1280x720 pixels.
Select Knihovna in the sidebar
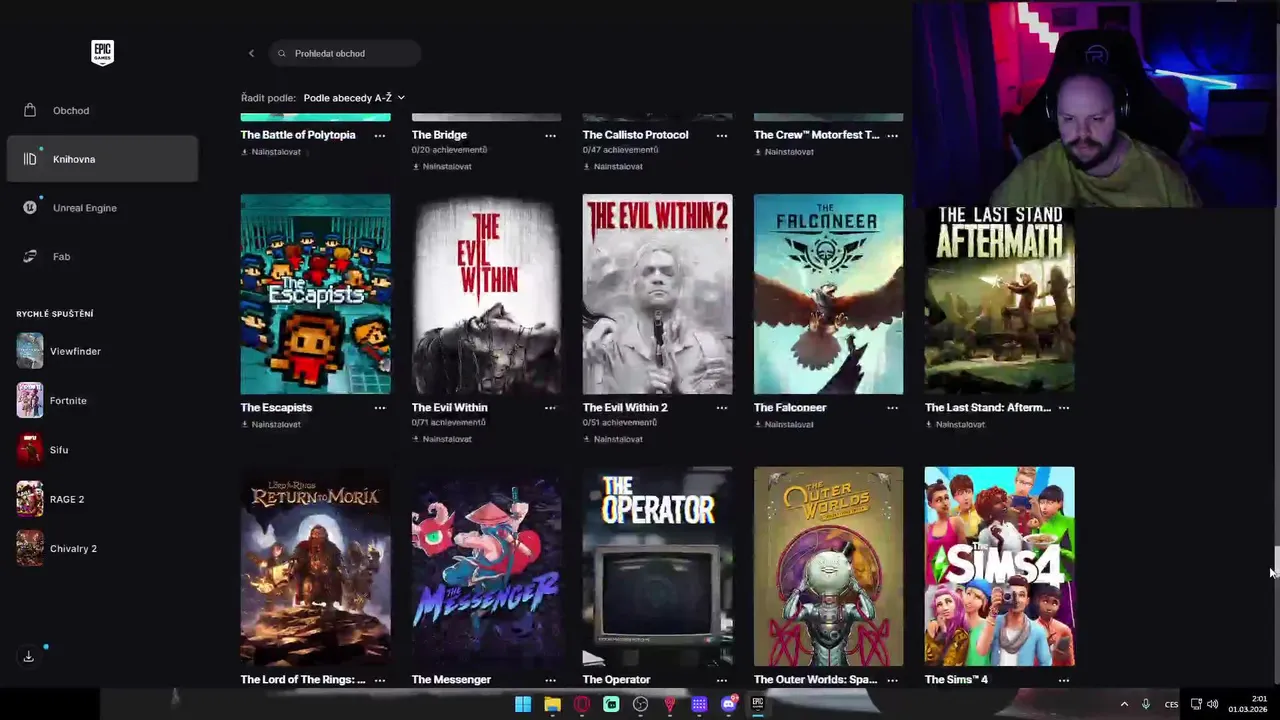point(102,159)
